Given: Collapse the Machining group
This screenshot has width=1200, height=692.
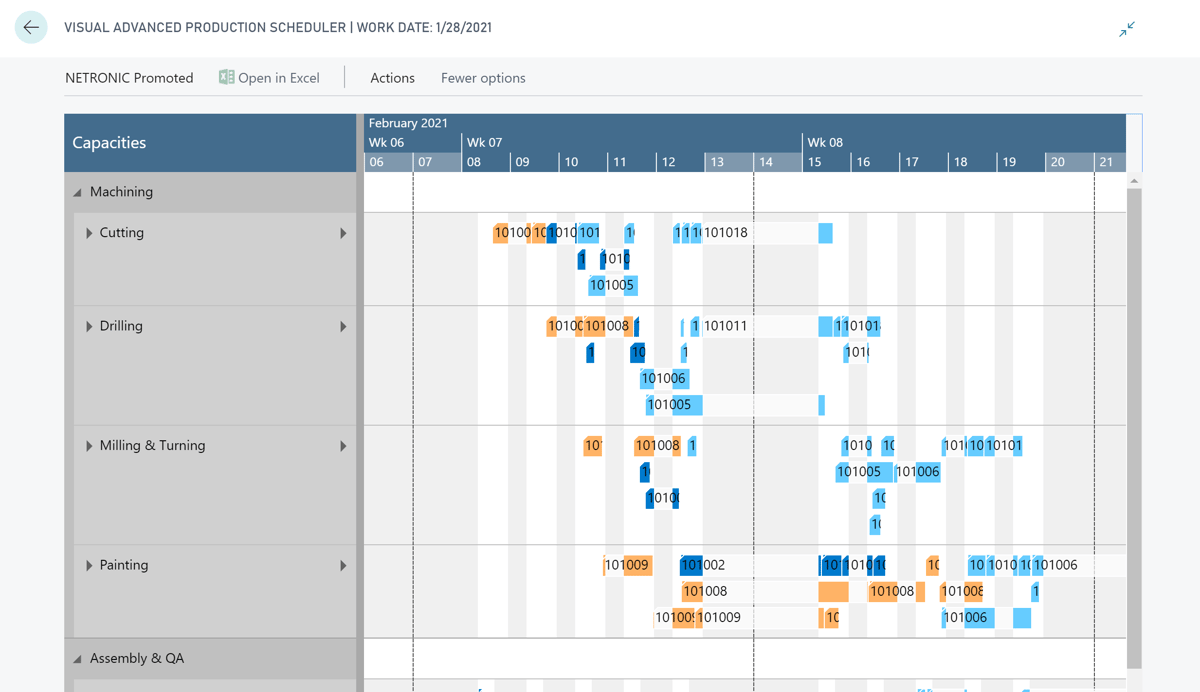Looking at the screenshot, I should pyautogui.click(x=78, y=192).
